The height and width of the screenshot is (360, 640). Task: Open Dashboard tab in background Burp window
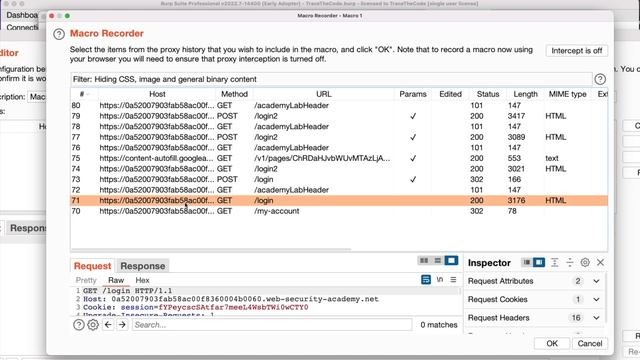[22, 15]
